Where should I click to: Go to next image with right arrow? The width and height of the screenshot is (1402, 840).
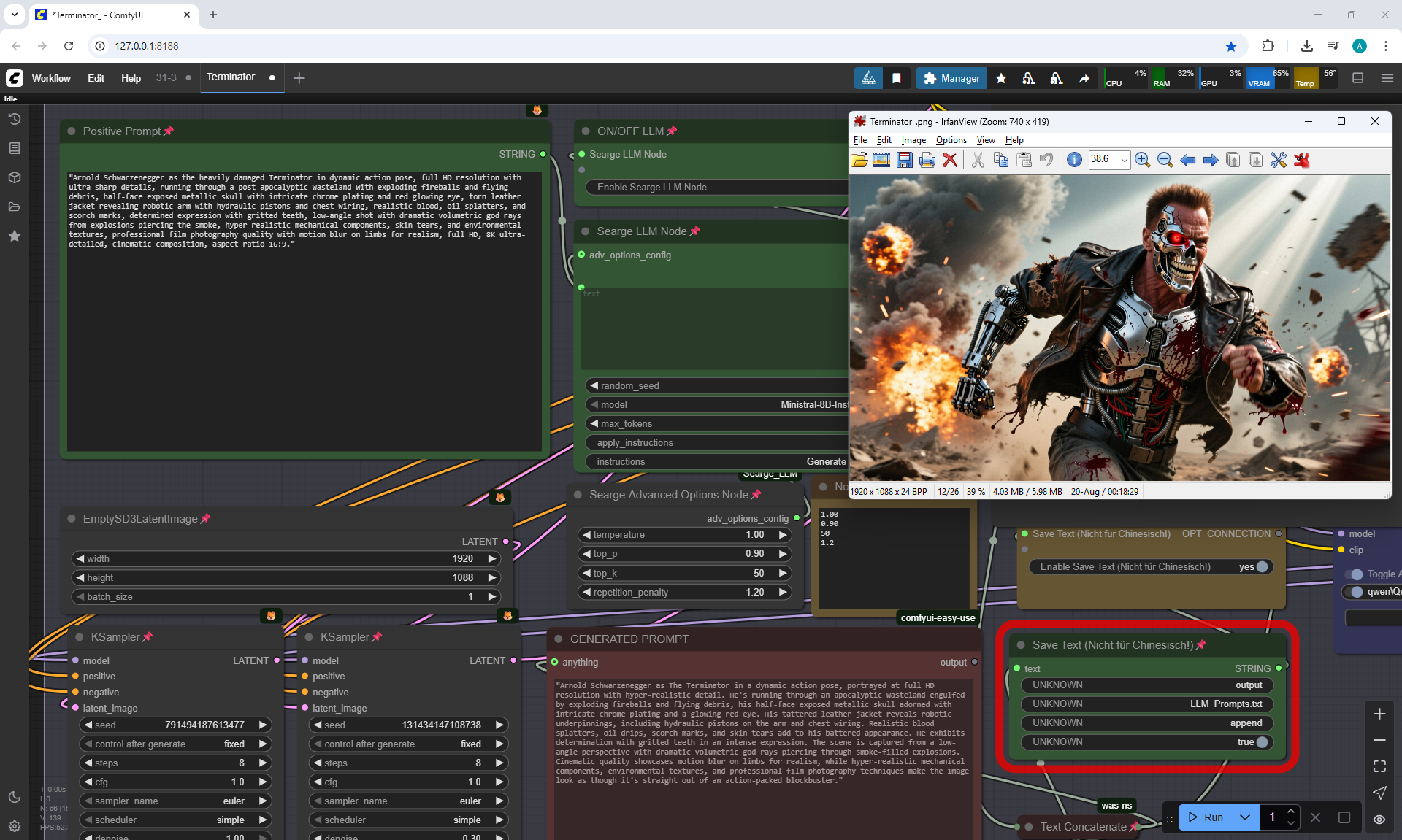(1211, 160)
